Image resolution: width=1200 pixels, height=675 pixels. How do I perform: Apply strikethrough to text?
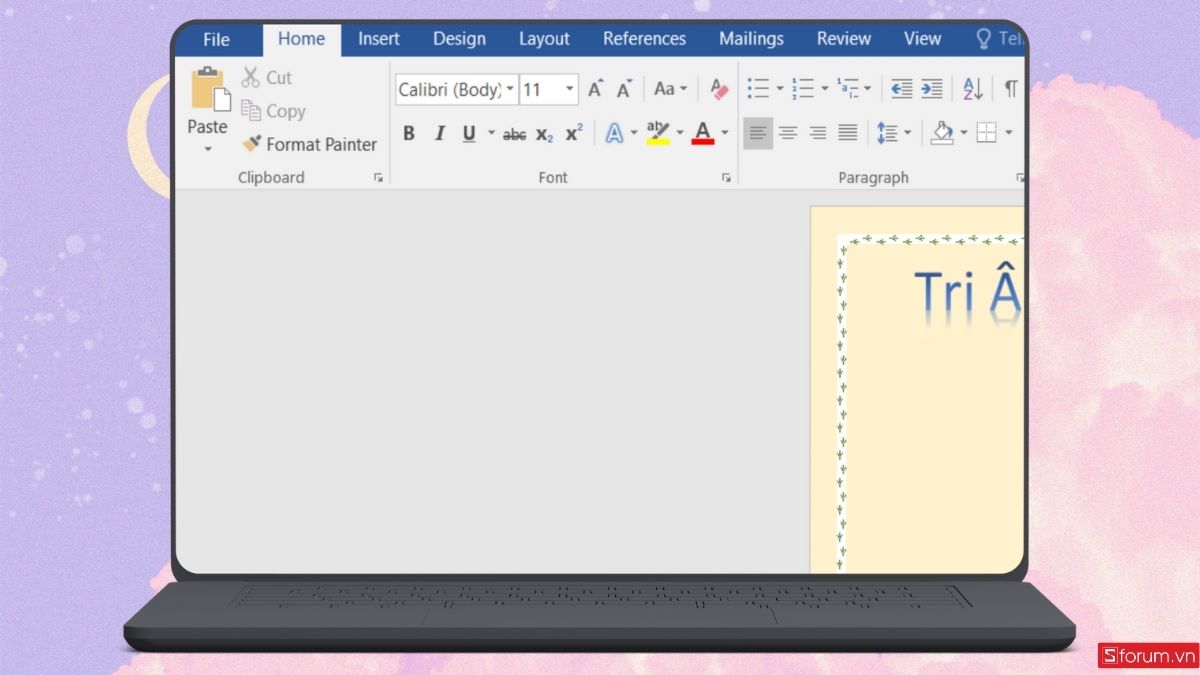coord(514,132)
